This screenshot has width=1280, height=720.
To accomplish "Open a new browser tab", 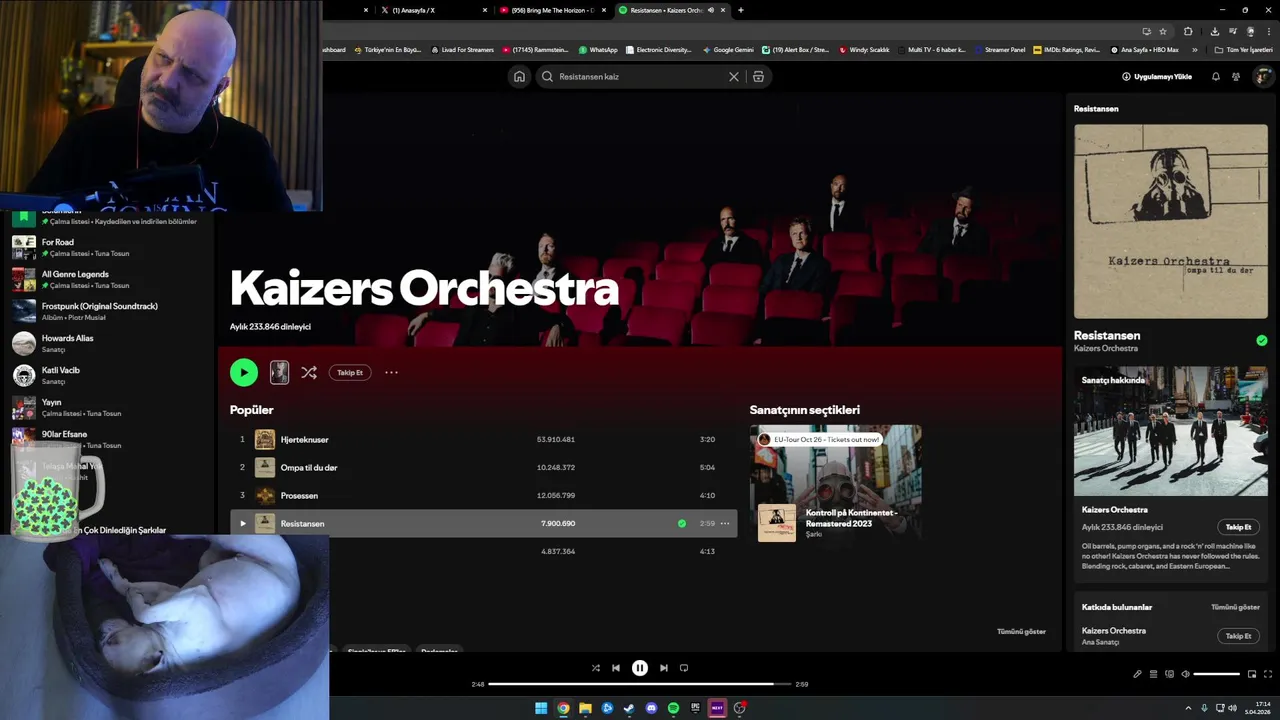I will click(x=740, y=10).
